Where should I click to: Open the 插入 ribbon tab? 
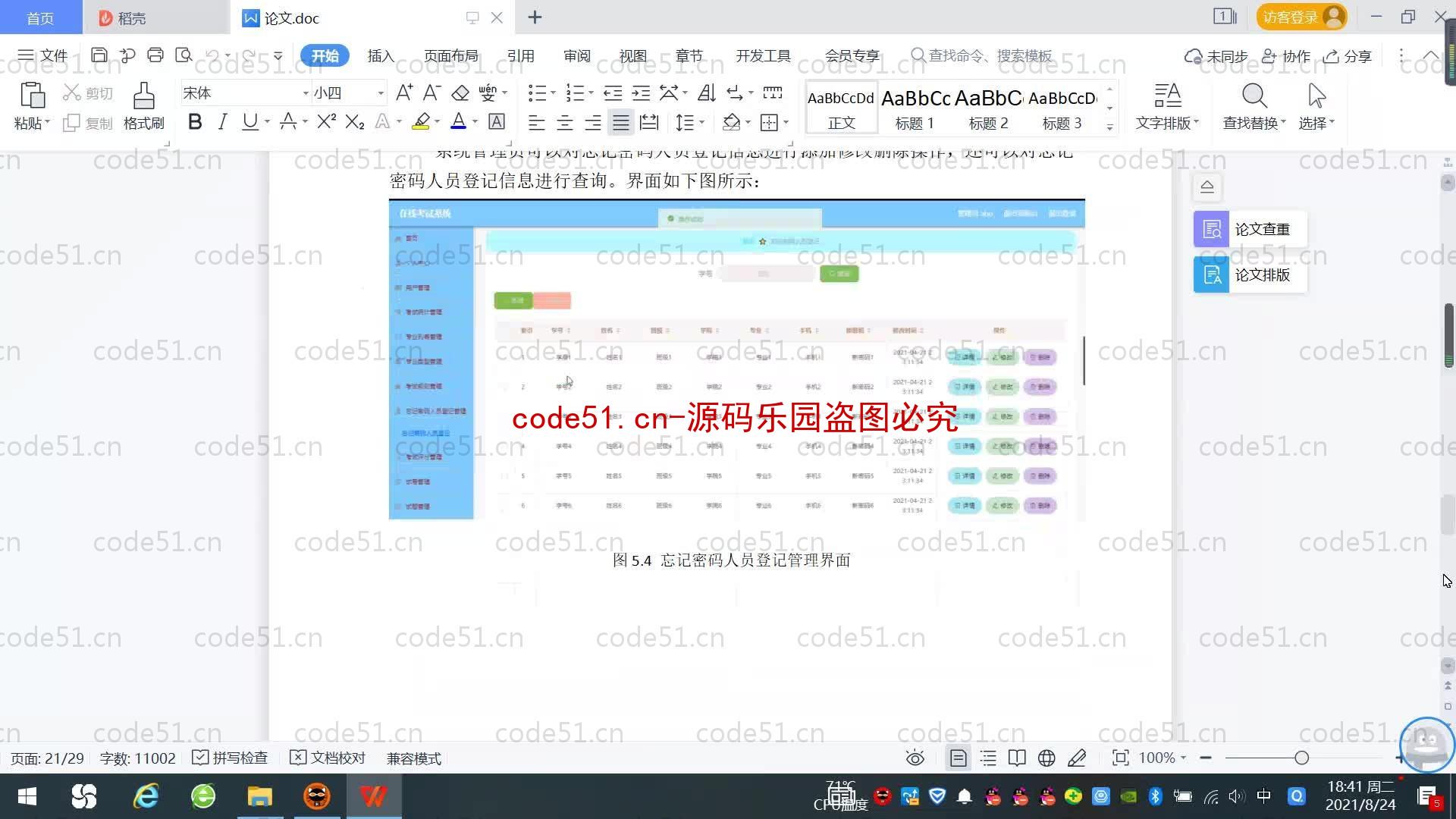pos(381,55)
